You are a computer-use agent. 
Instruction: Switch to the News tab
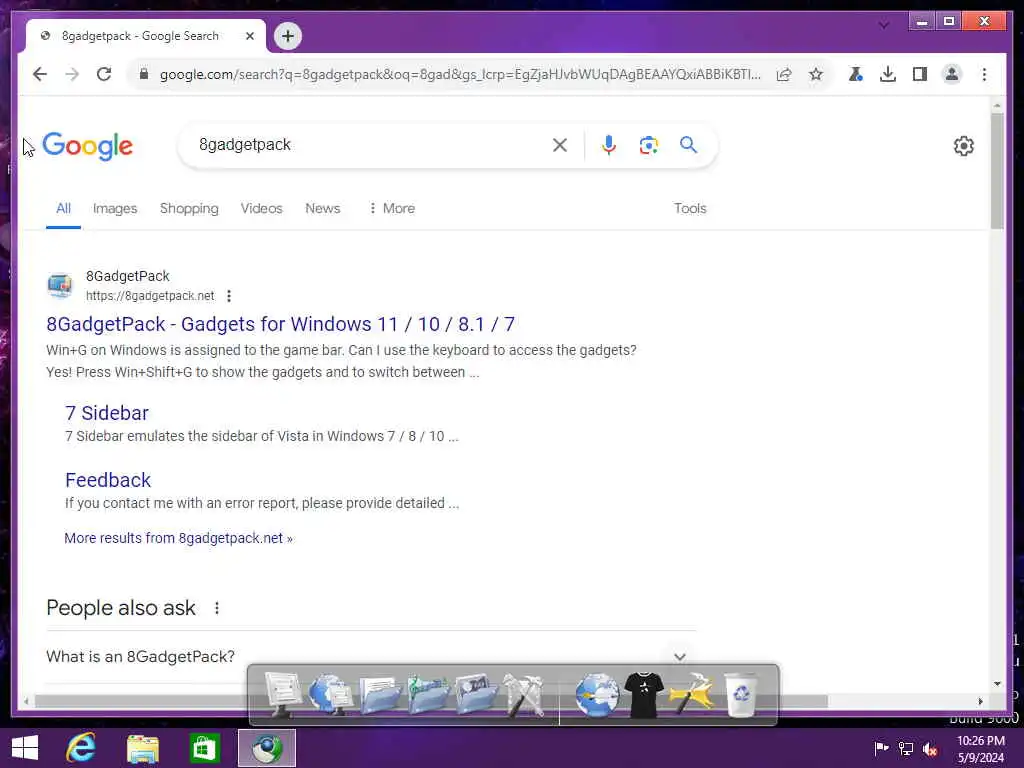(323, 208)
